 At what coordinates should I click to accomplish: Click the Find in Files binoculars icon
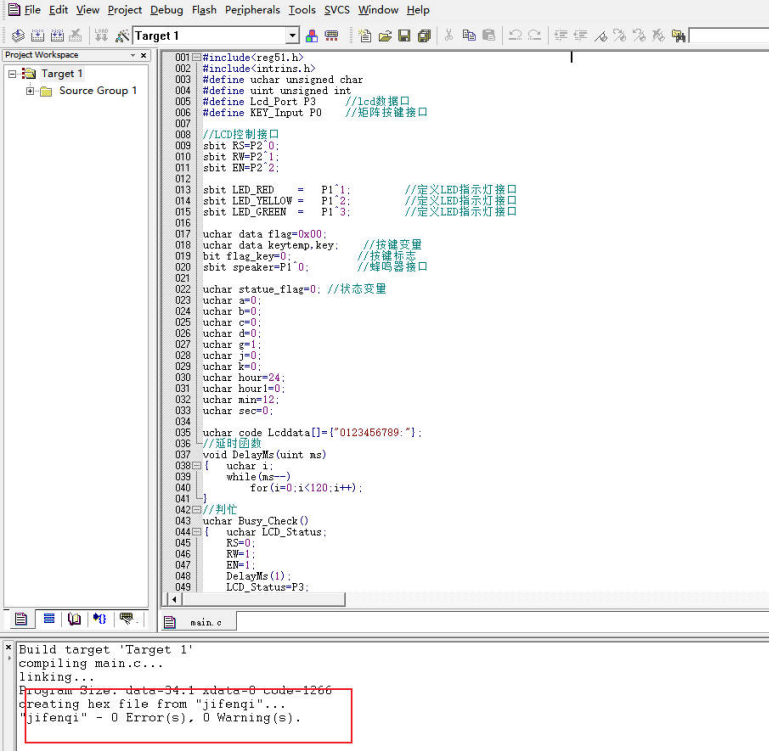pos(678,35)
